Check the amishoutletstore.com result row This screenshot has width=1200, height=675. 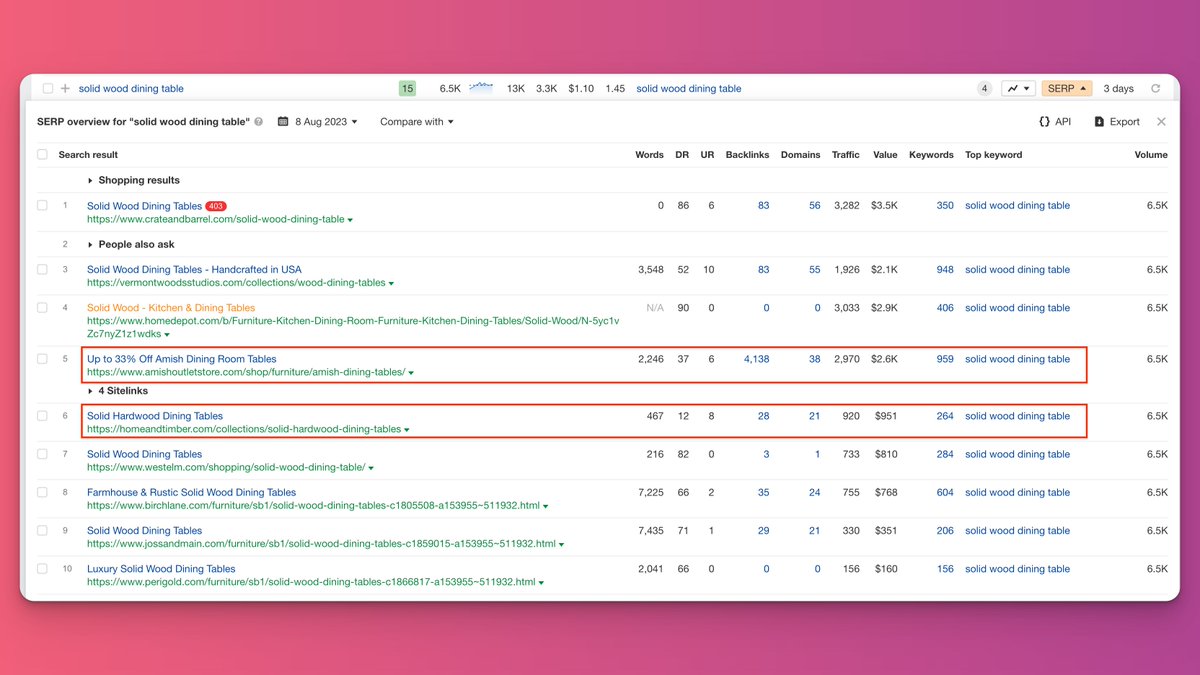coord(42,359)
